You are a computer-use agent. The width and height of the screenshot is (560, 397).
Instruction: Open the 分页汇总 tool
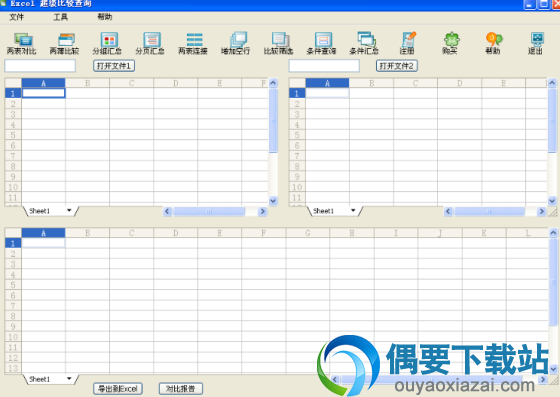tap(150, 44)
